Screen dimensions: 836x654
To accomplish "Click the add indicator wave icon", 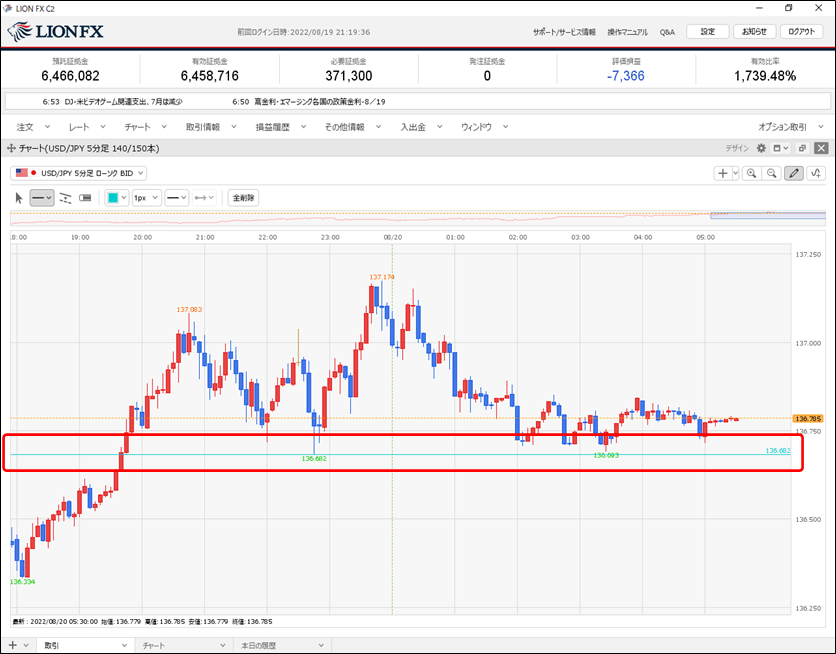I will (x=816, y=173).
